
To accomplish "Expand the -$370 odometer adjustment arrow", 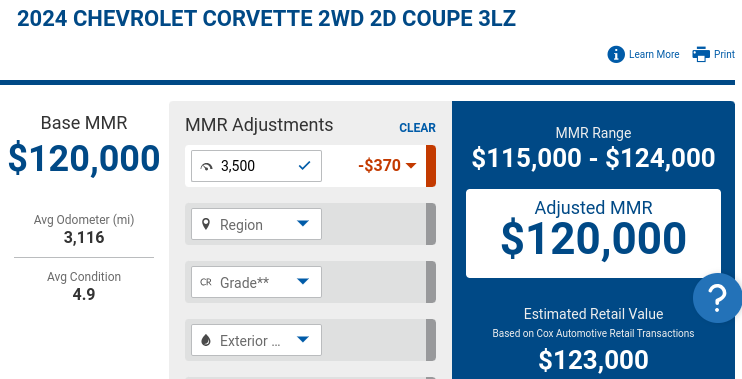I will [411, 166].
